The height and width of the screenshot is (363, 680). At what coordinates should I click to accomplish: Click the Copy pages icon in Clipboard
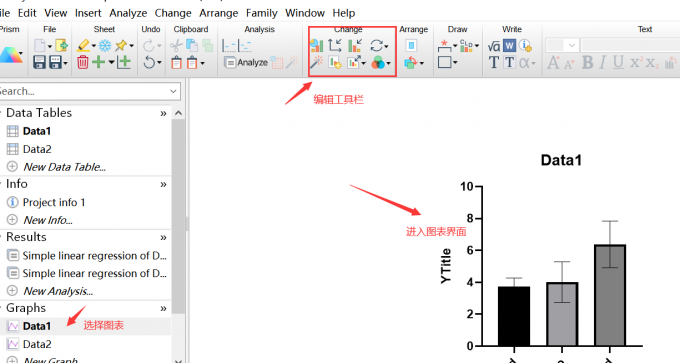192,45
